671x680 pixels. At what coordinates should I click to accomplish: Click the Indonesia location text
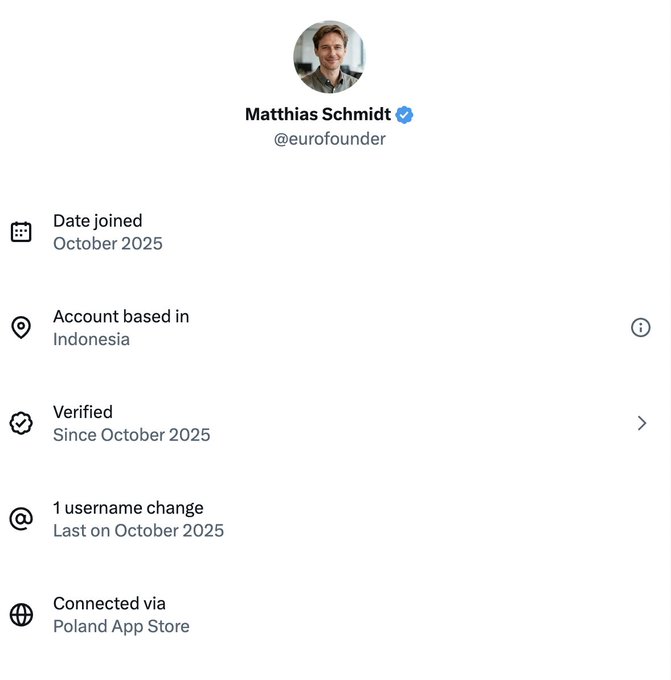(x=91, y=339)
